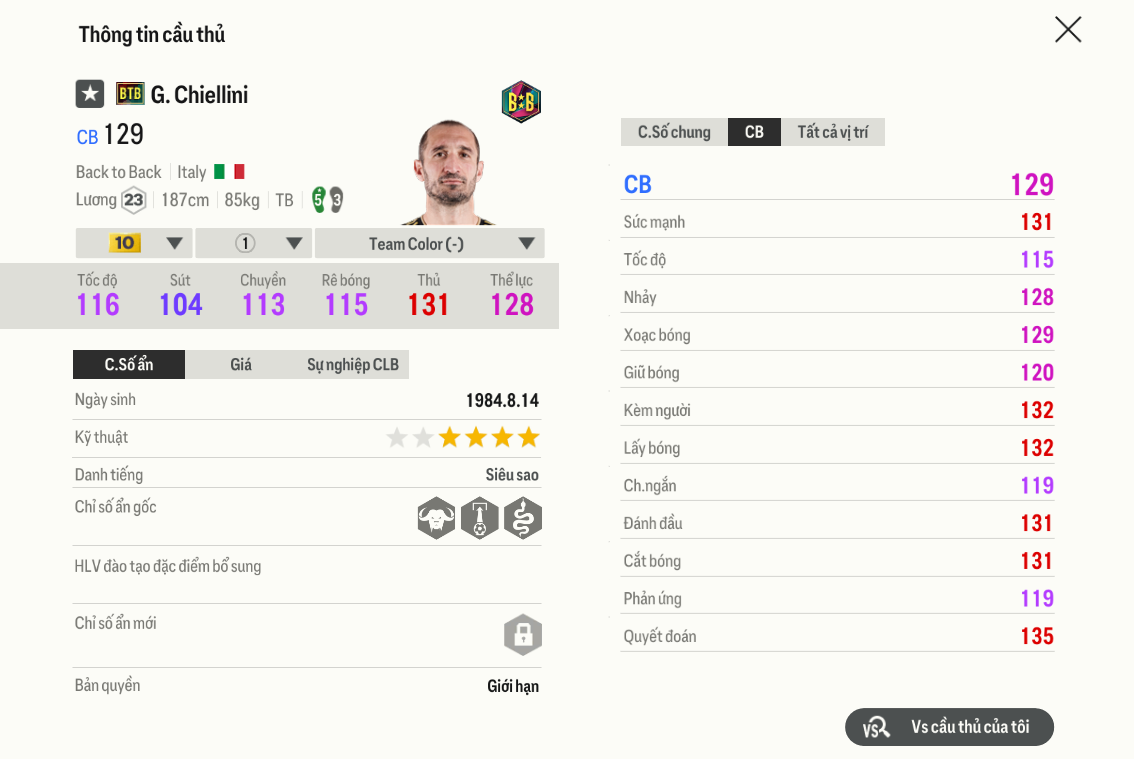1134x759 pixels.
Task: Click the ball-and-arrow hidden trait icon
Action: [480, 518]
